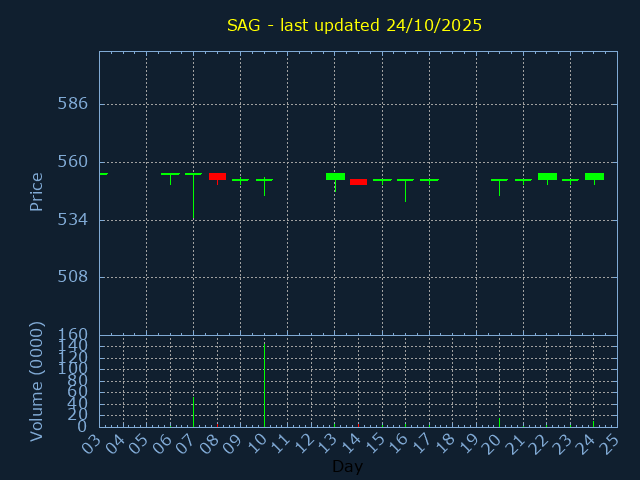The height and width of the screenshot is (480, 640).
Task: Select the red candlestick on day 14
Action: click(x=358, y=182)
